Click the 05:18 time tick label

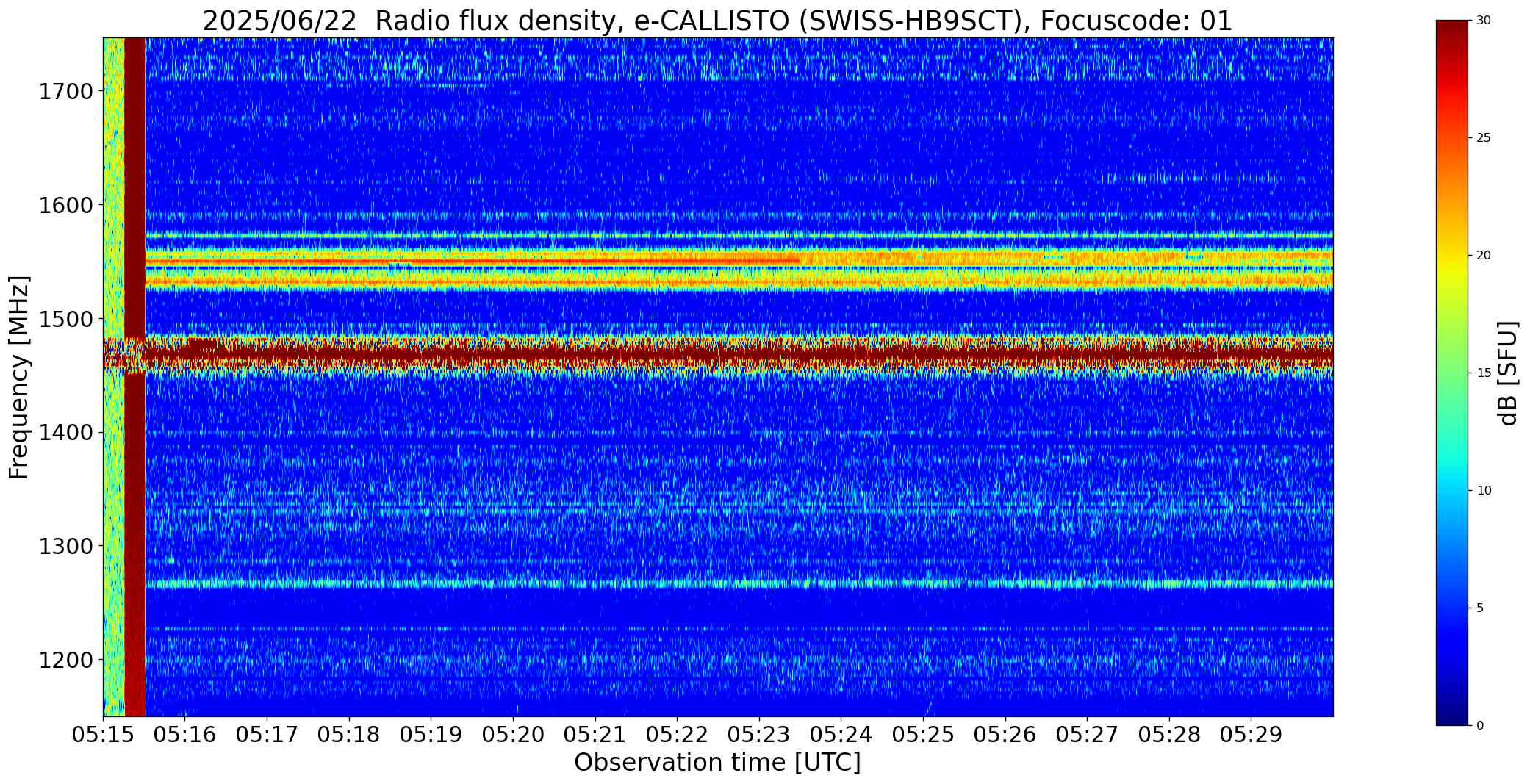(x=349, y=734)
